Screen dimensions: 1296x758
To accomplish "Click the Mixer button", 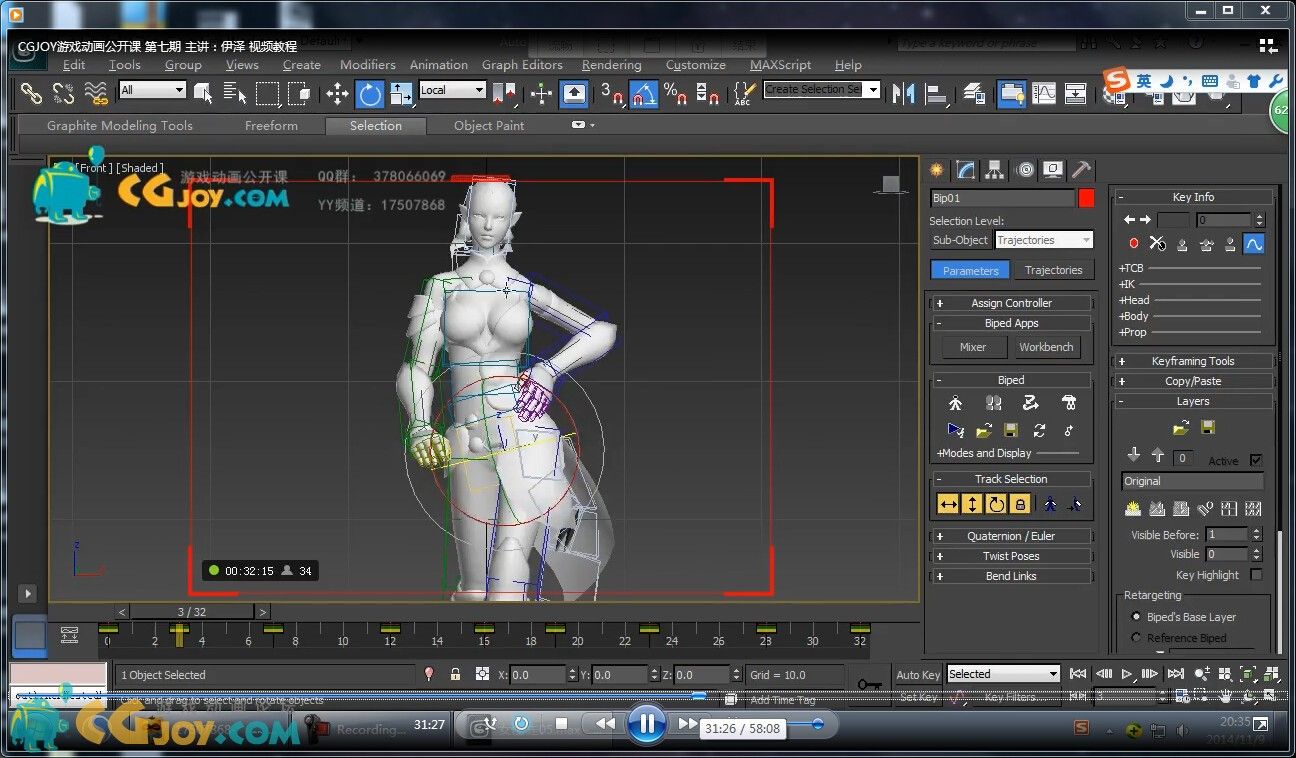I will pyautogui.click(x=973, y=347).
